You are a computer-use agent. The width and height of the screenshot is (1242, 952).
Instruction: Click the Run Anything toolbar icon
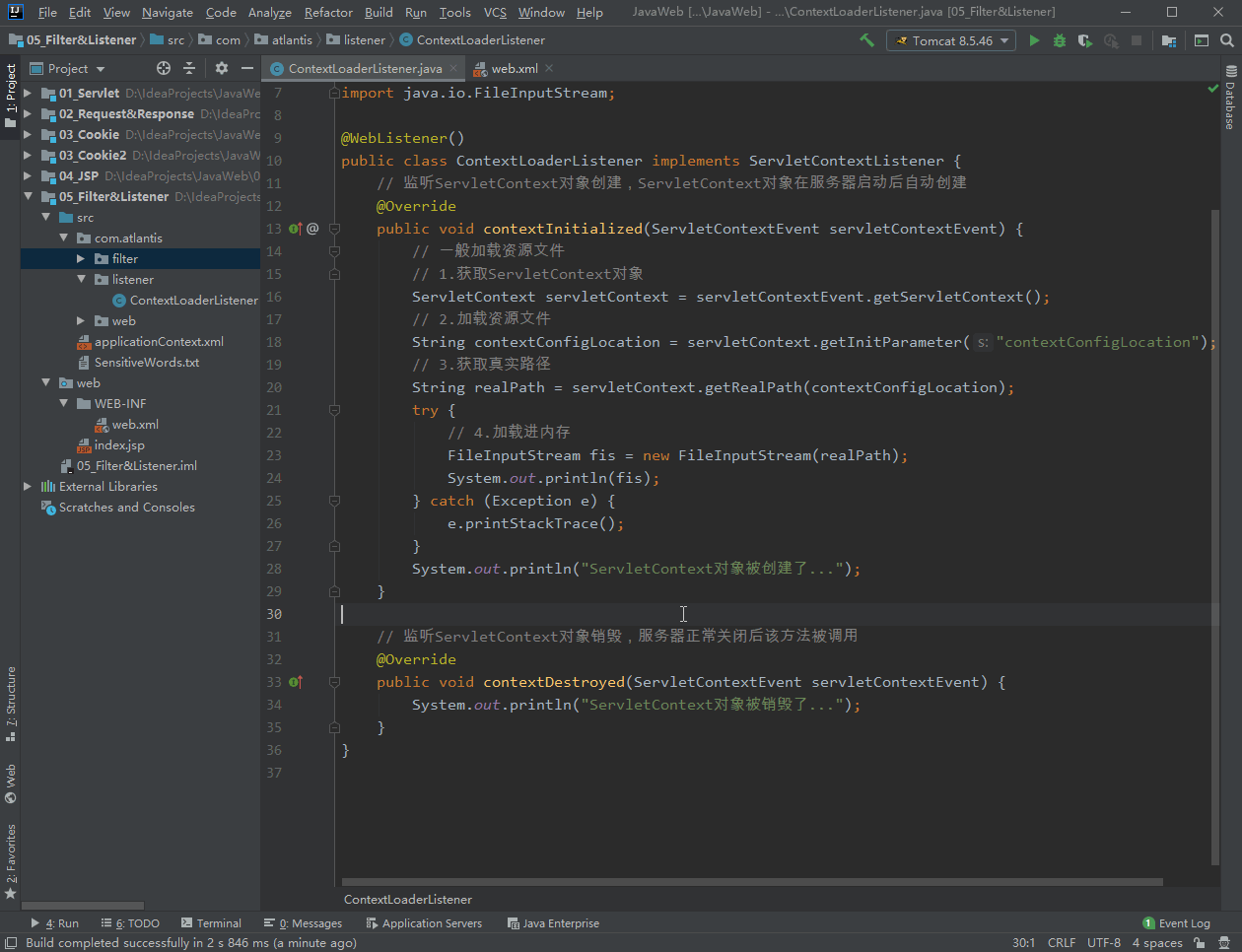click(1202, 40)
